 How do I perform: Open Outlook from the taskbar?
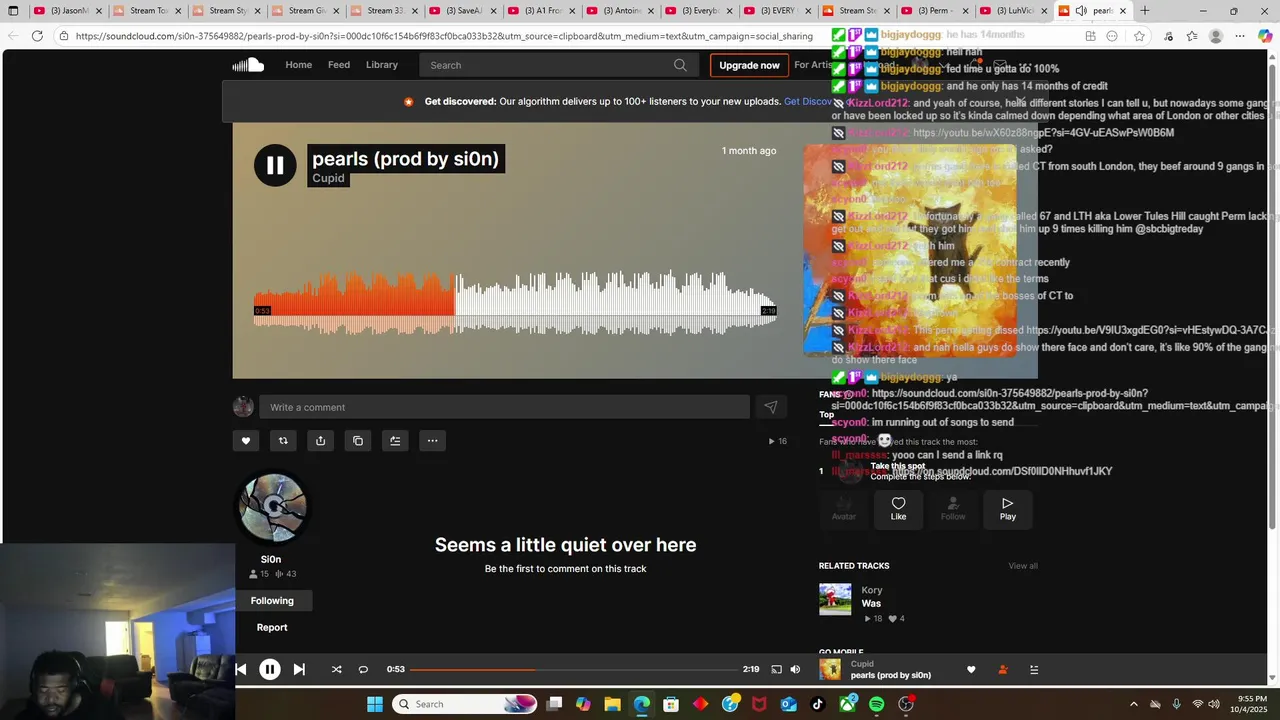click(788, 704)
